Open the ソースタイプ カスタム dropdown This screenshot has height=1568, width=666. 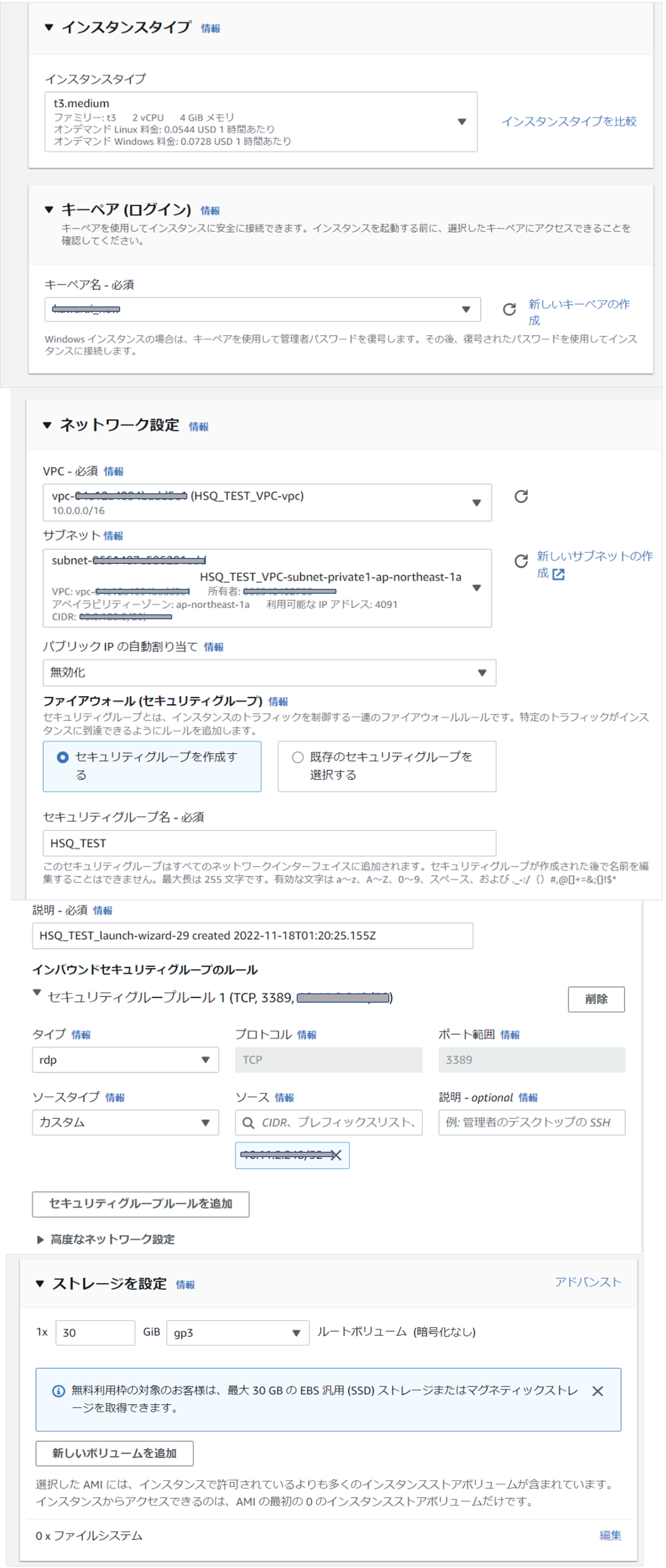[x=126, y=1122]
